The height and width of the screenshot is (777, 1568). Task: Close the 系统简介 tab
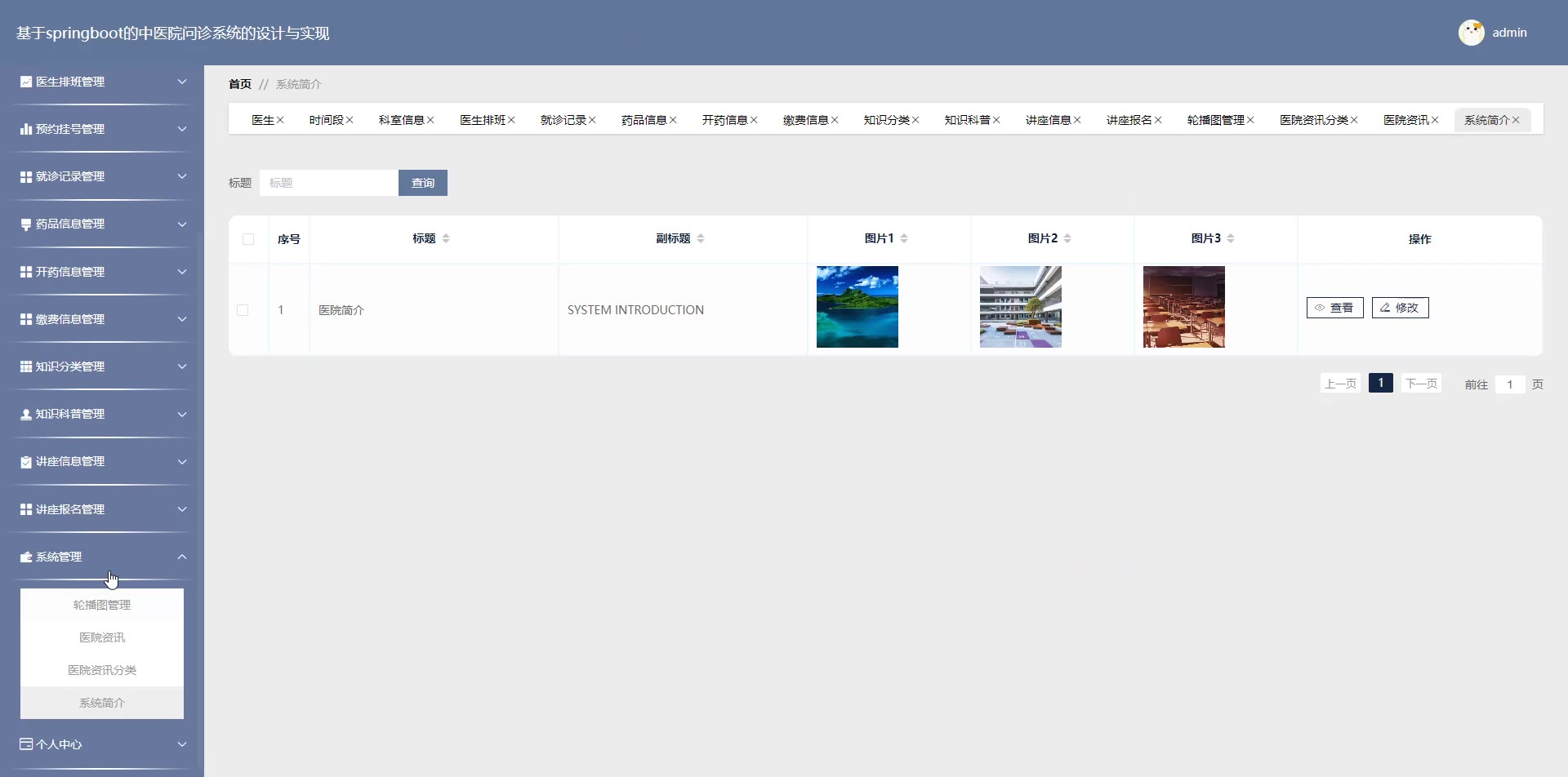(x=1516, y=120)
